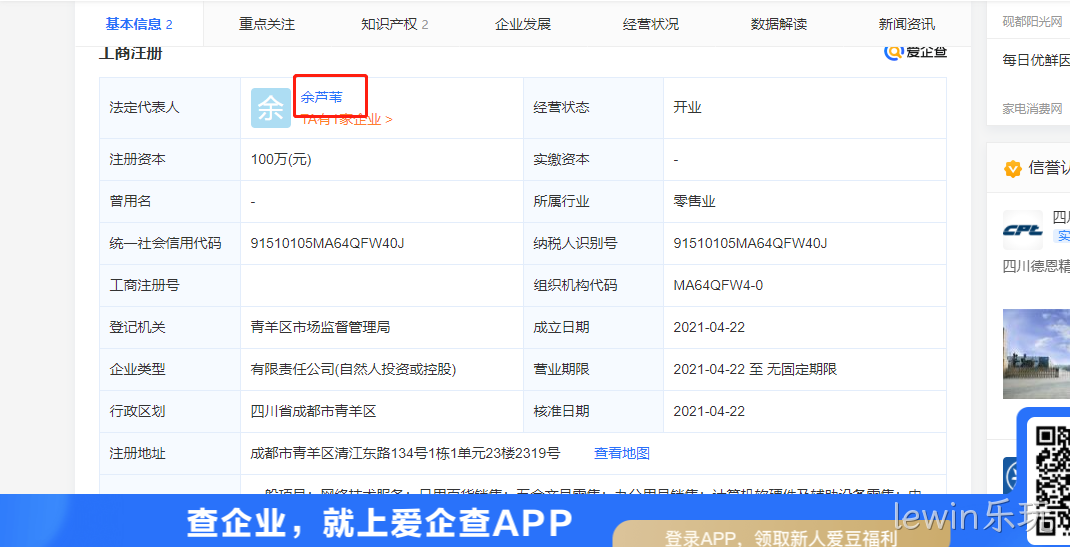Open the 知识产权 tab
Viewport: 1070px width, 547px height.
(394, 25)
